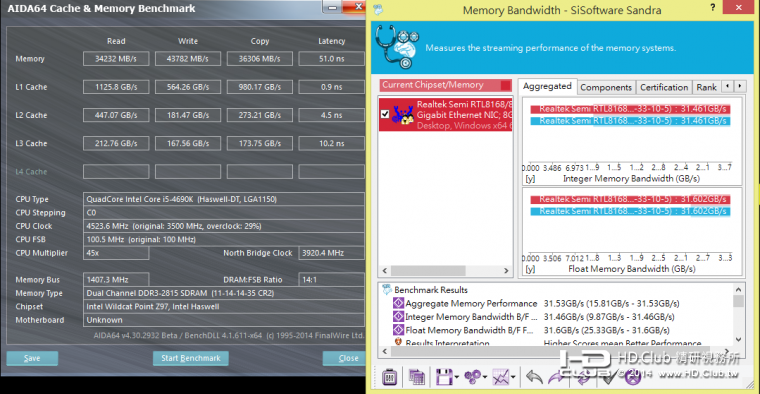Click the Memory Read 34232 MB/s field
Screen dimensions: 760x394
pyautogui.click(x=116, y=59)
